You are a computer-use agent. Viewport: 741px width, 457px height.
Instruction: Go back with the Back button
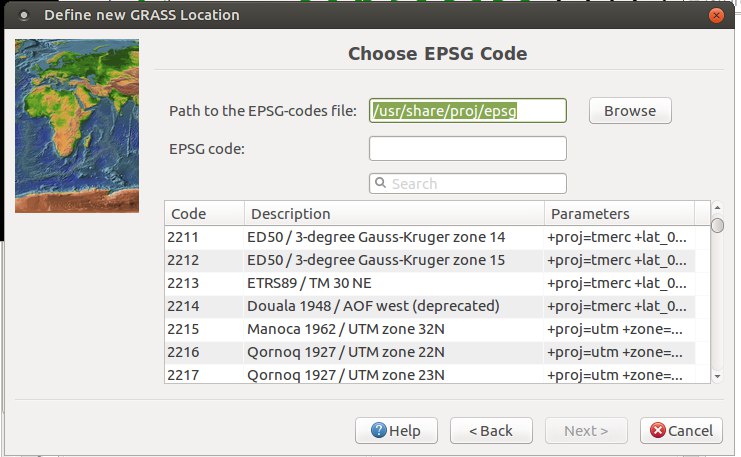[x=491, y=431]
